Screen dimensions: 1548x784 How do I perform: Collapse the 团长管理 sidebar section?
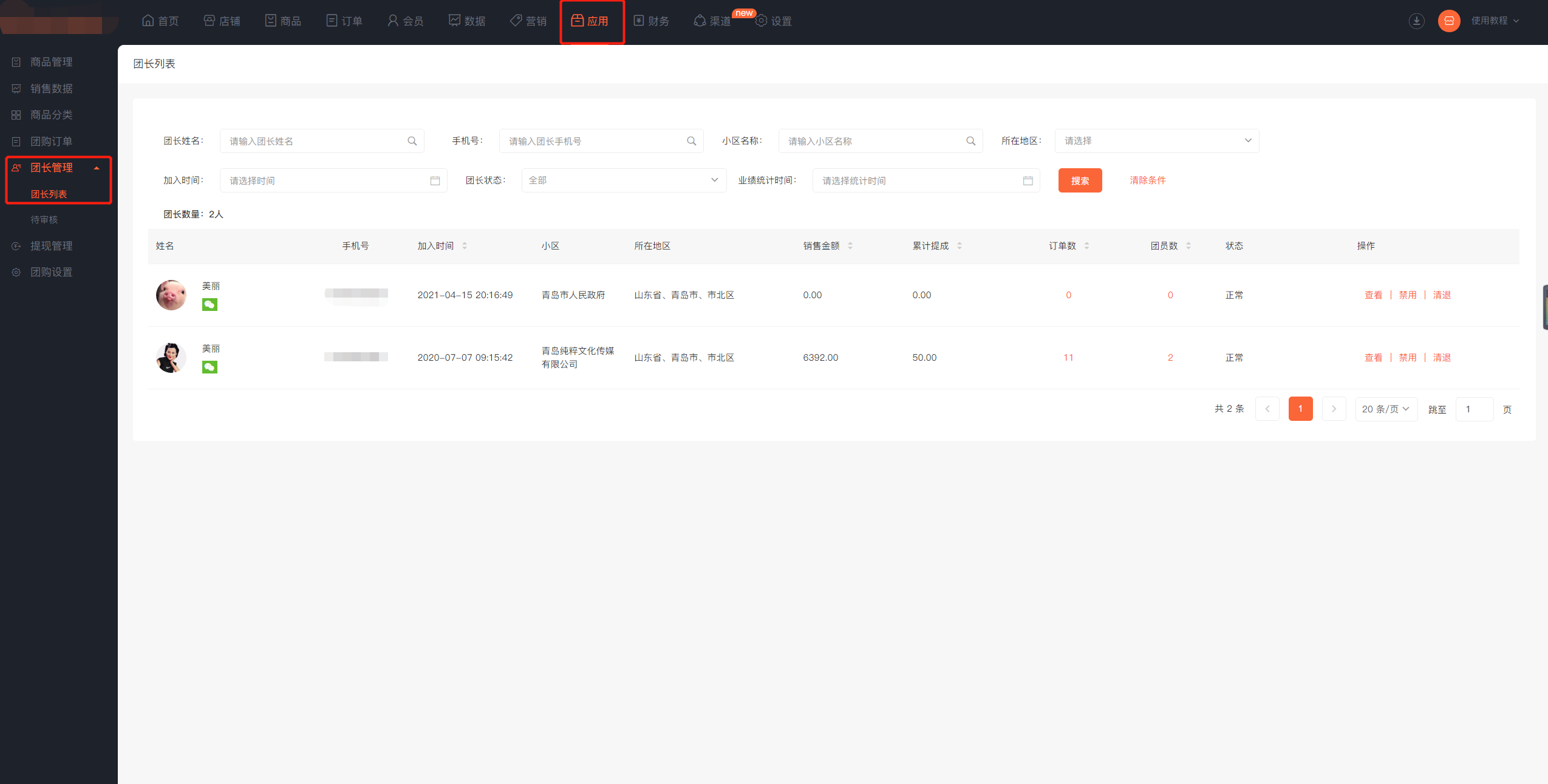[x=96, y=168]
